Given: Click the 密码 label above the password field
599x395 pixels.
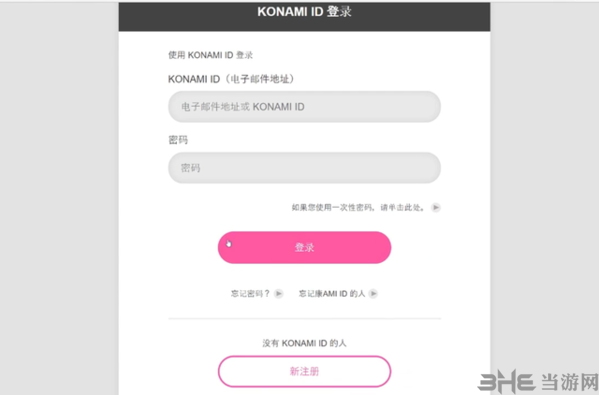Looking at the screenshot, I should 178,140.
